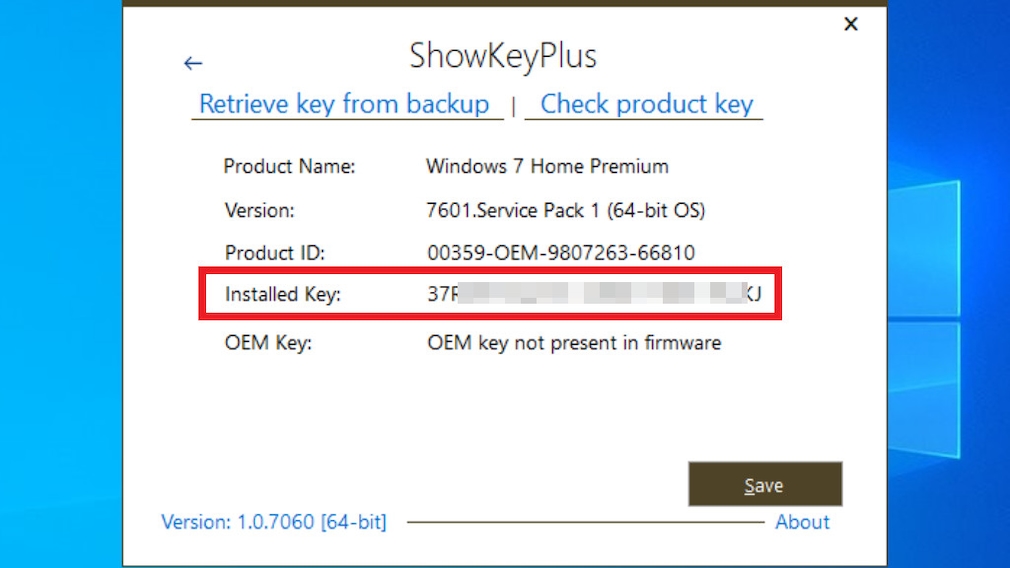Viewport: 1010px width, 568px height.
Task: Click the Version label
Action: 259,210
